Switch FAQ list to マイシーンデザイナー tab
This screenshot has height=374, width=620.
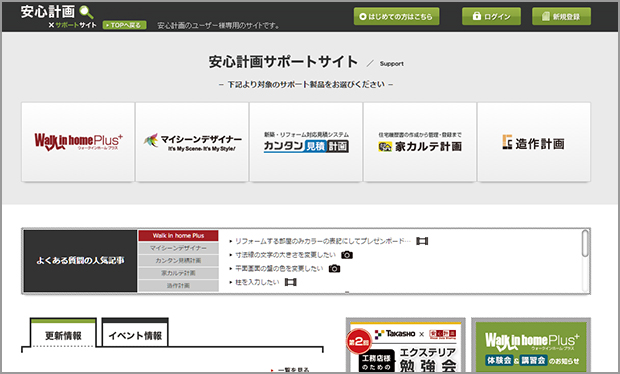tap(178, 248)
